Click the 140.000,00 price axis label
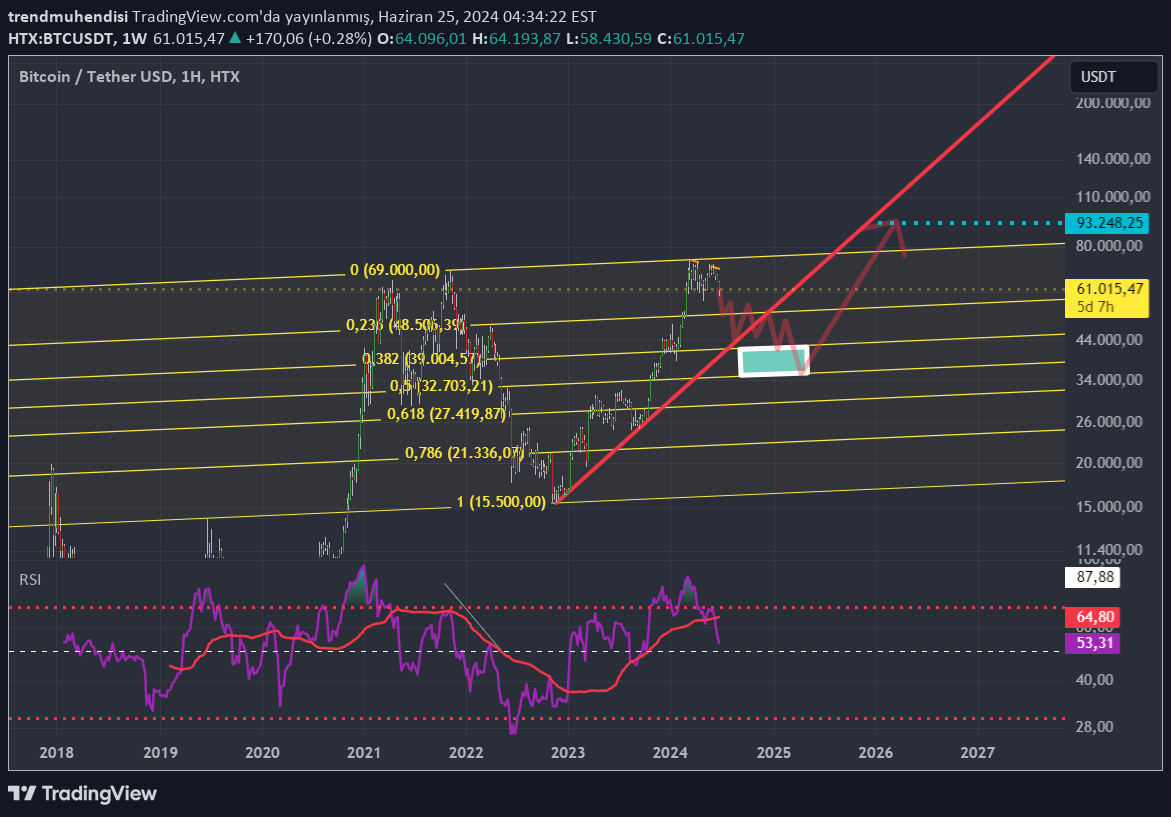This screenshot has height=817, width=1171. [x=1113, y=158]
